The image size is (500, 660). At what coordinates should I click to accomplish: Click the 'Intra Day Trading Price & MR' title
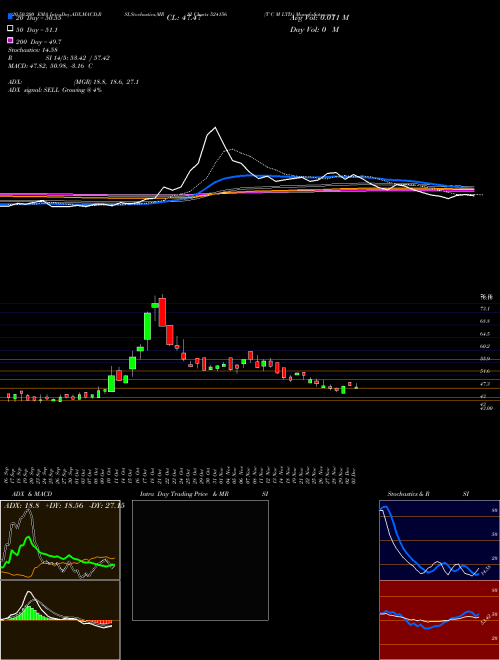tap(184, 494)
